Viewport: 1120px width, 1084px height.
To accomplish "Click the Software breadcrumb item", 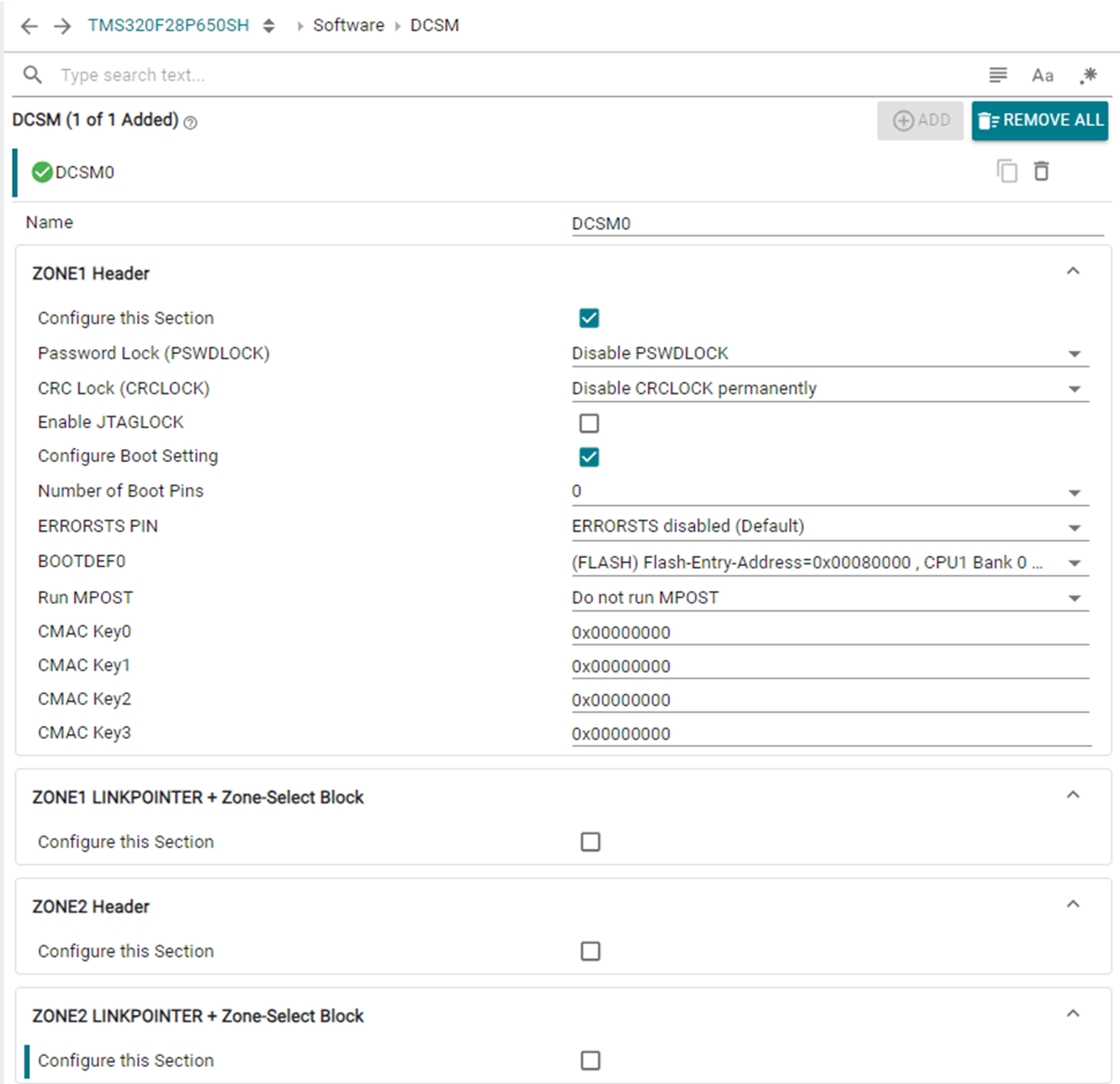I will coord(348,25).
